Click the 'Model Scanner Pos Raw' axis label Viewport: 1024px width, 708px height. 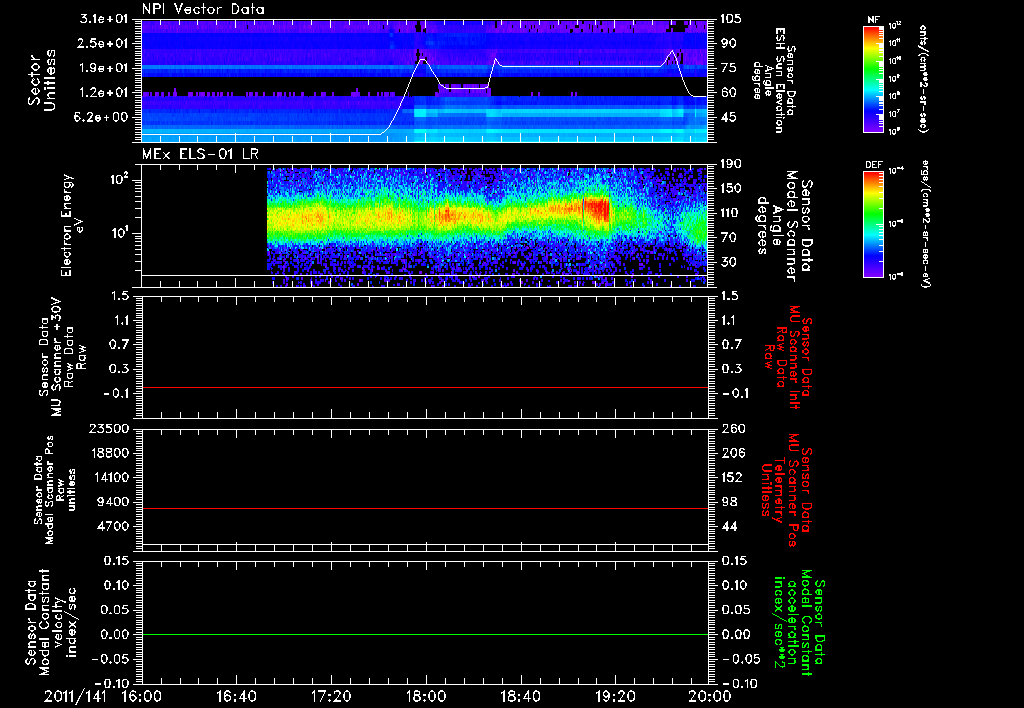pos(55,490)
